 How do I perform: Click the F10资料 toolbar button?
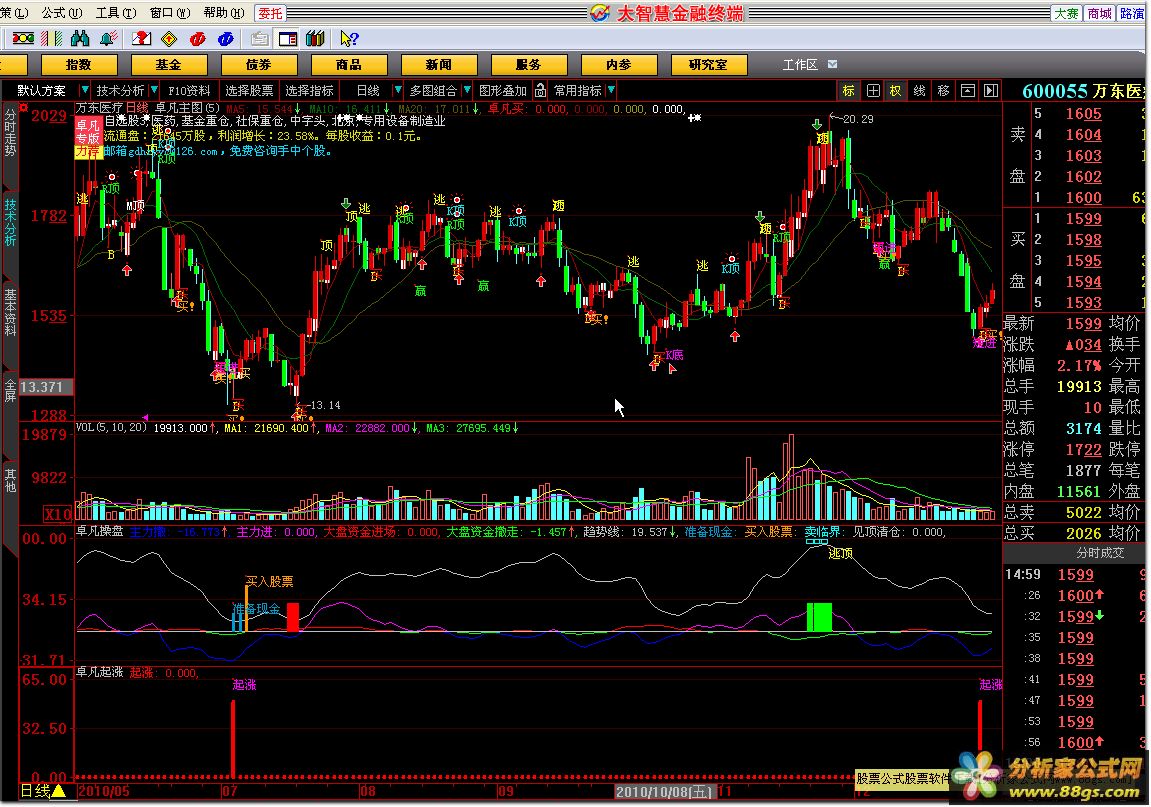pyautogui.click(x=189, y=90)
